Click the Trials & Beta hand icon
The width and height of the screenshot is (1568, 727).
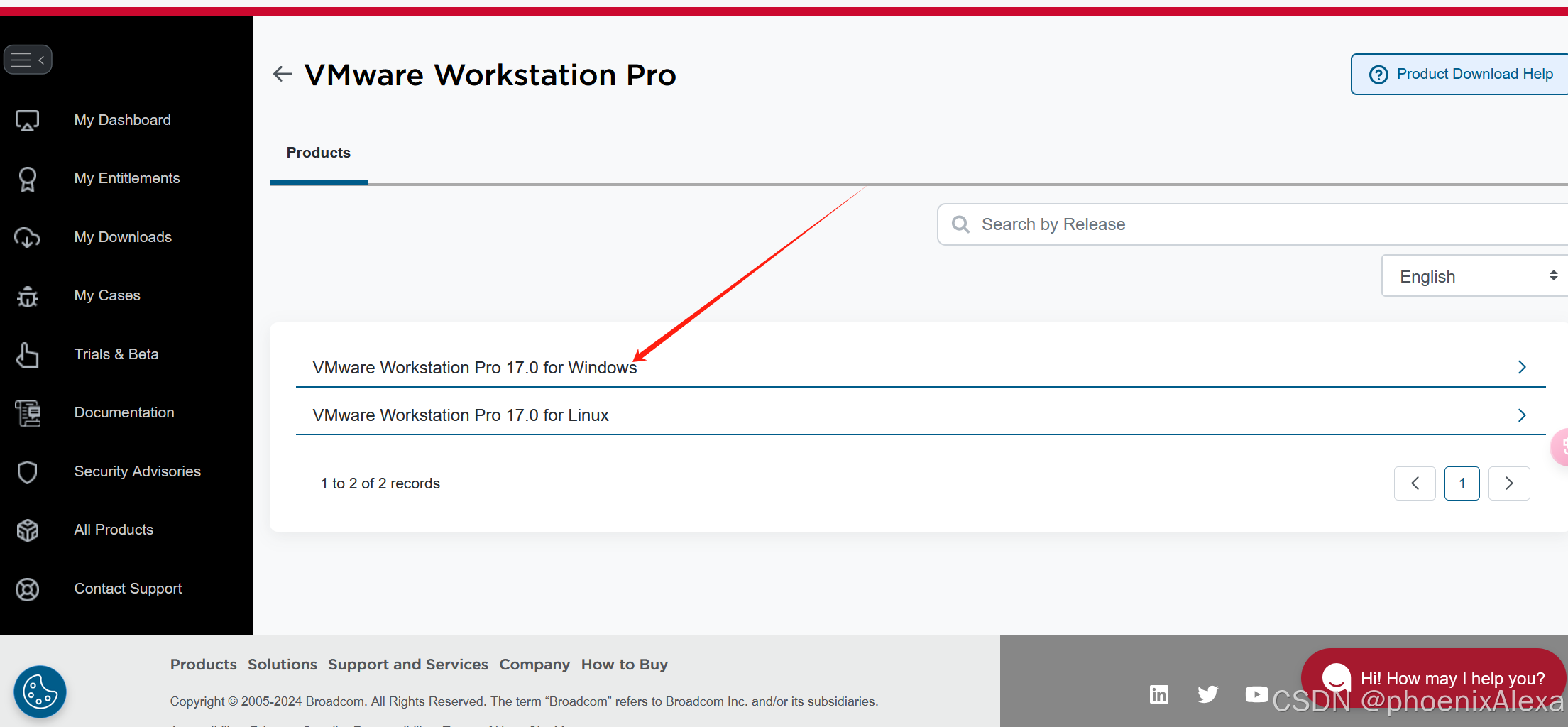[x=28, y=354]
